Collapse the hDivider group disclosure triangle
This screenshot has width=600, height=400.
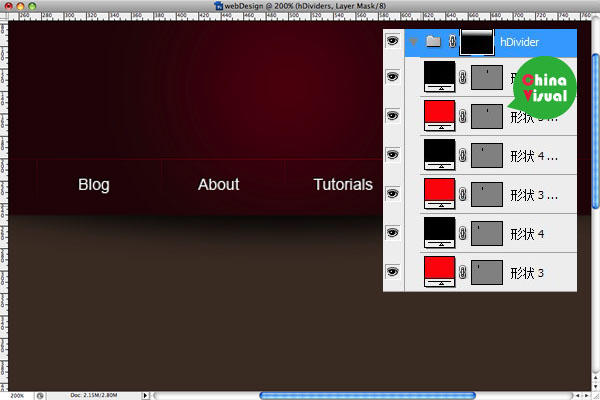[x=414, y=42]
